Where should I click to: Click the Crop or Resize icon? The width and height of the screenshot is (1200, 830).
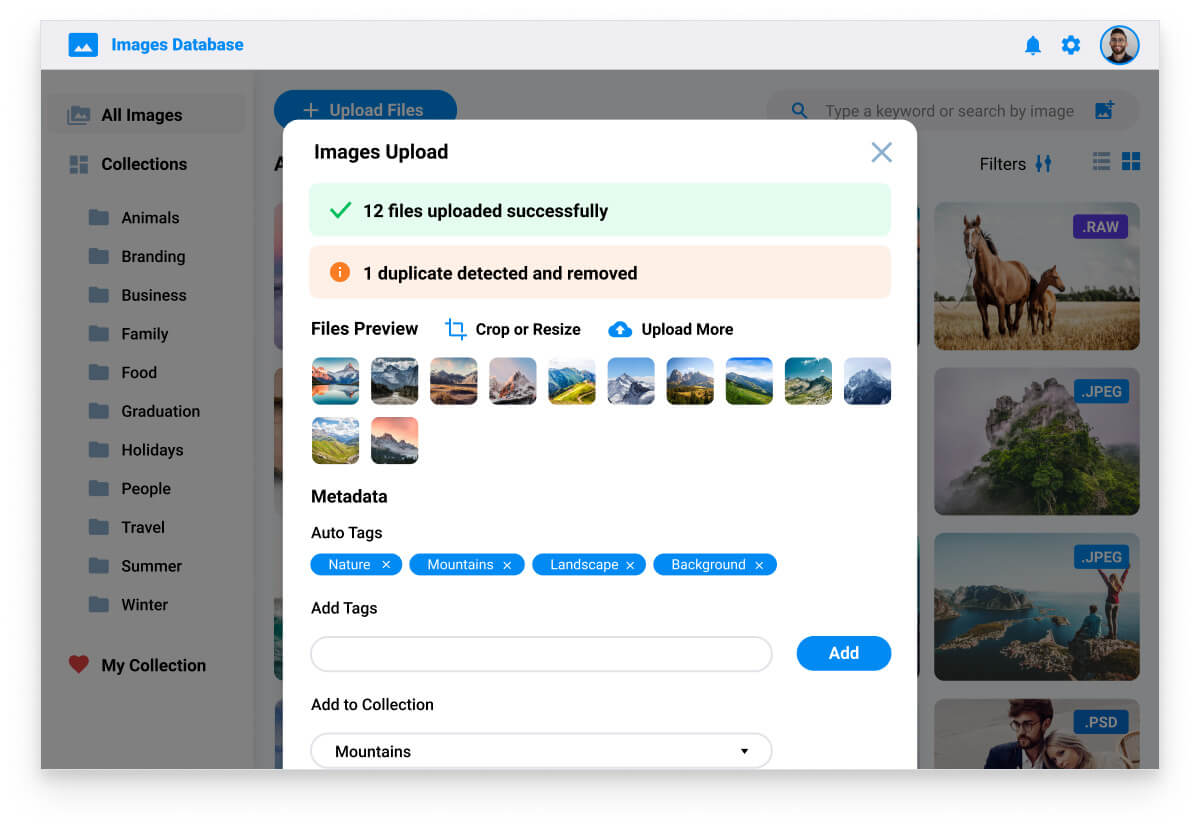pyautogui.click(x=456, y=329)
